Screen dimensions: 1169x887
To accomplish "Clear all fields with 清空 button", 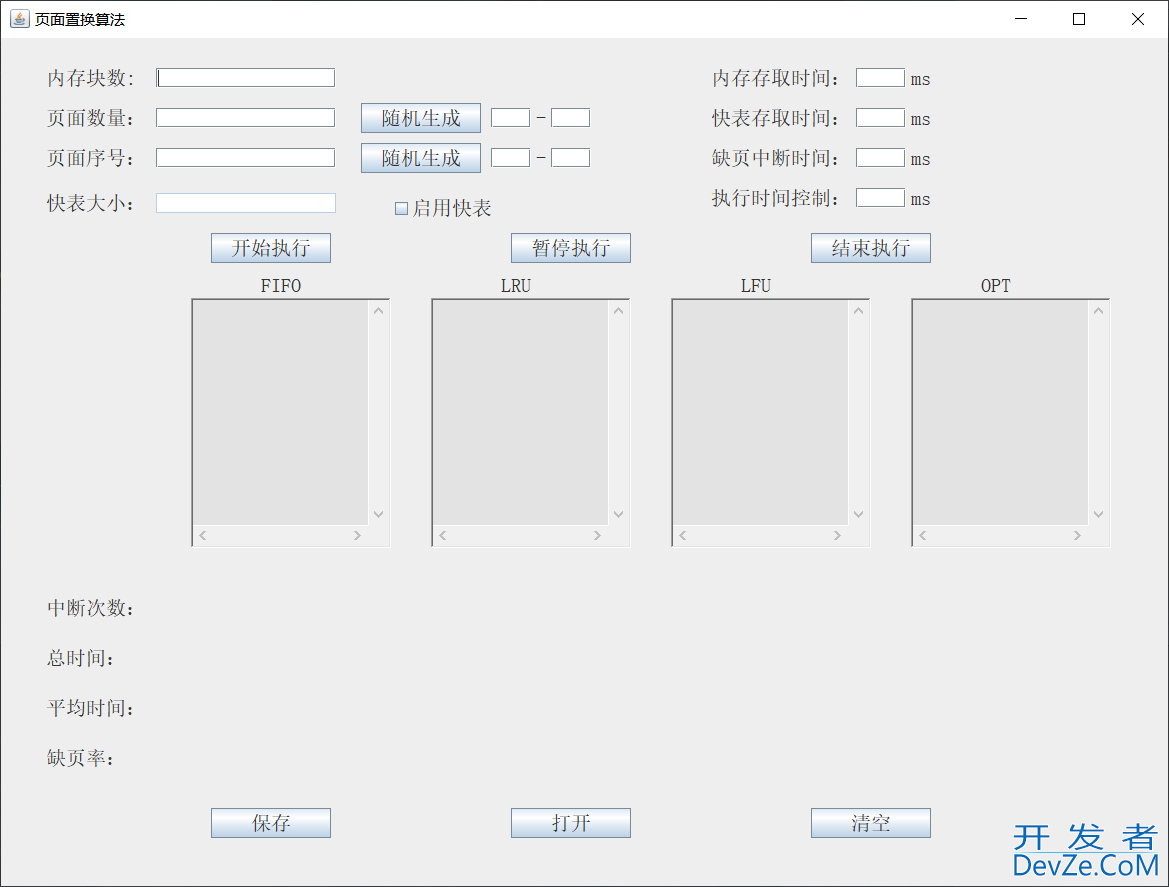I will pyautogui.click(x=870, y=823).
